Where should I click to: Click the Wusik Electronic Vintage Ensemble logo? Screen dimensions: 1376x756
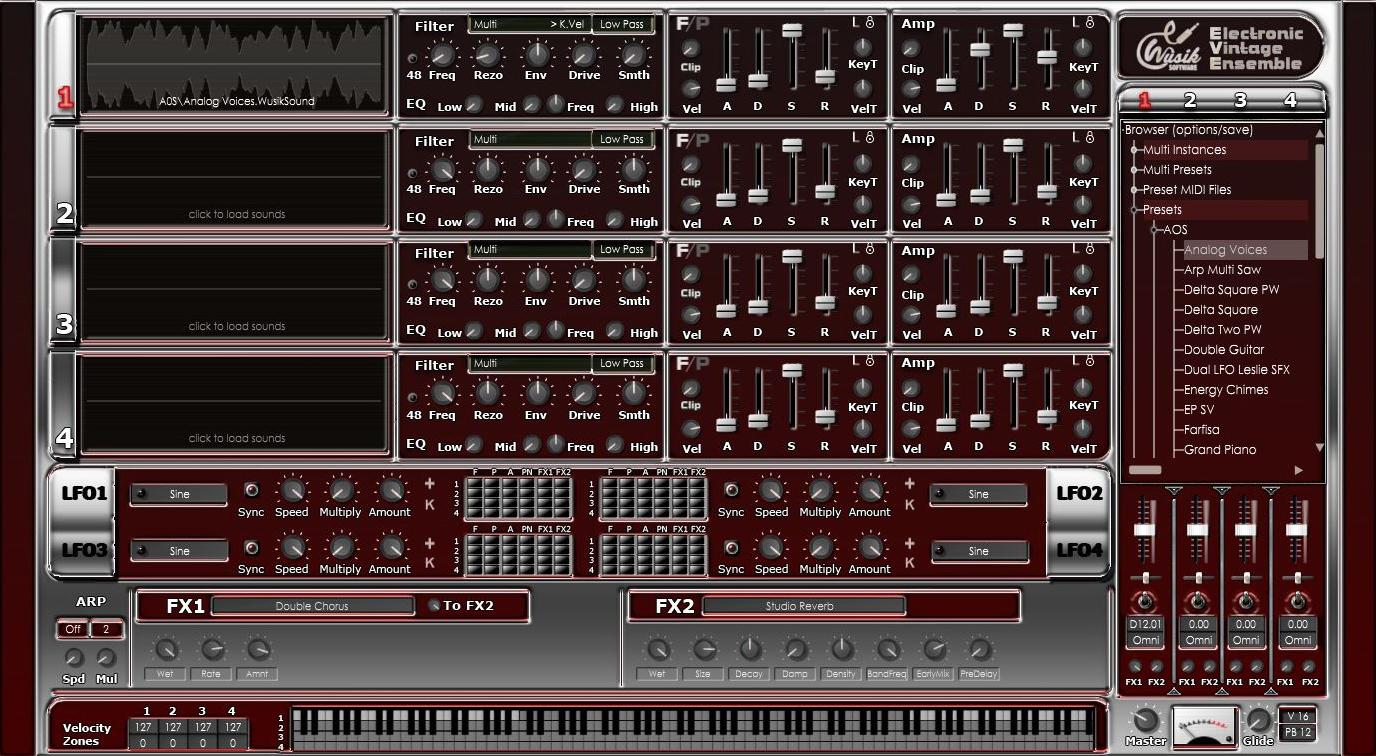(x=1220, y=47)
